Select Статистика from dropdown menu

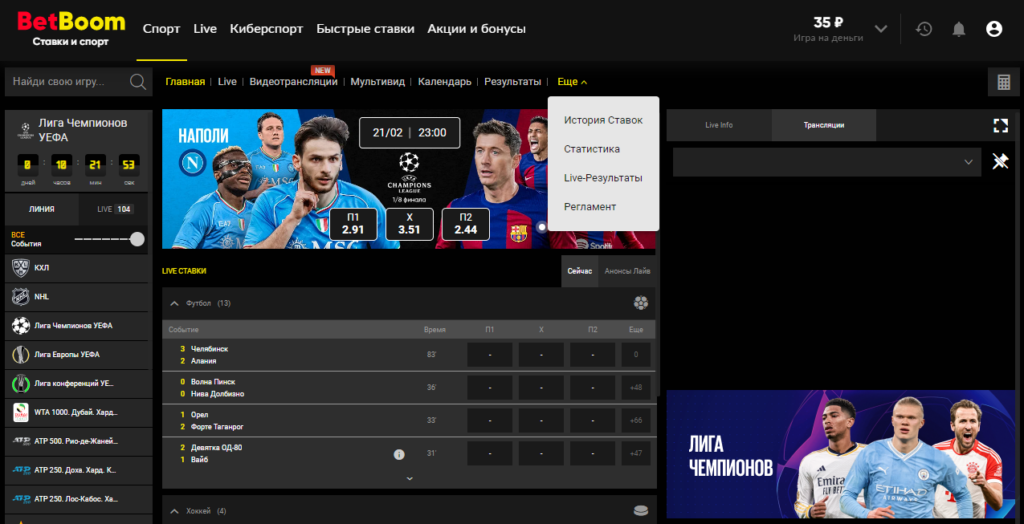(592, 149)
